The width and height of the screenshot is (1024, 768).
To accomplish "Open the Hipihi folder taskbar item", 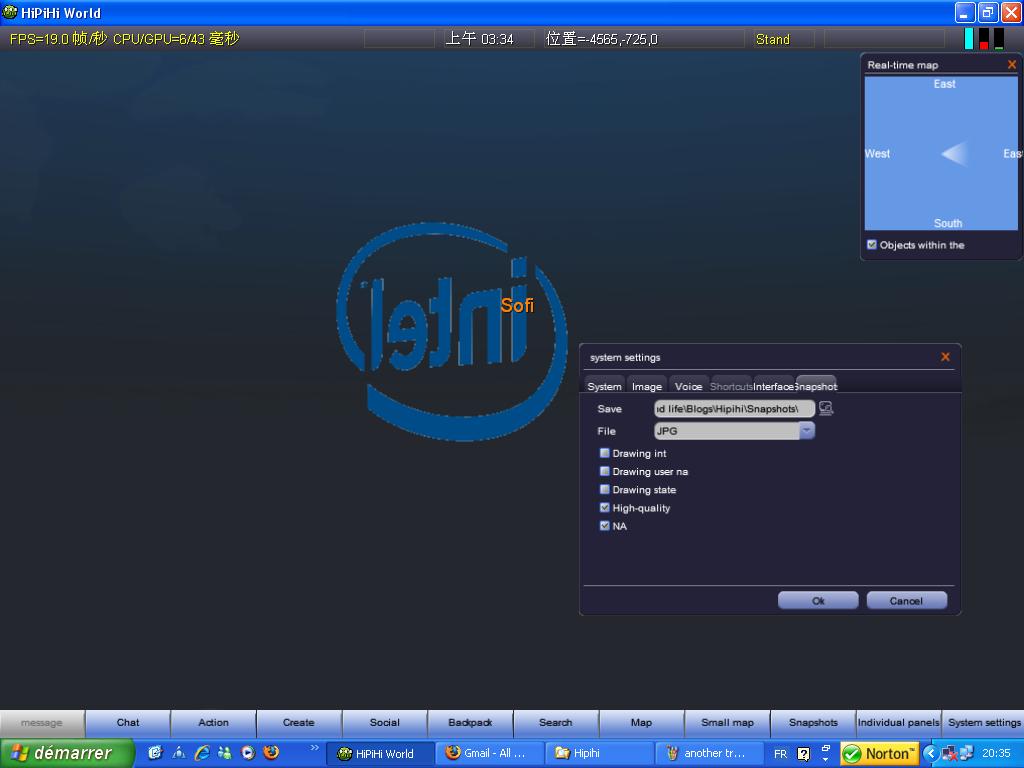I will [599, 753].
